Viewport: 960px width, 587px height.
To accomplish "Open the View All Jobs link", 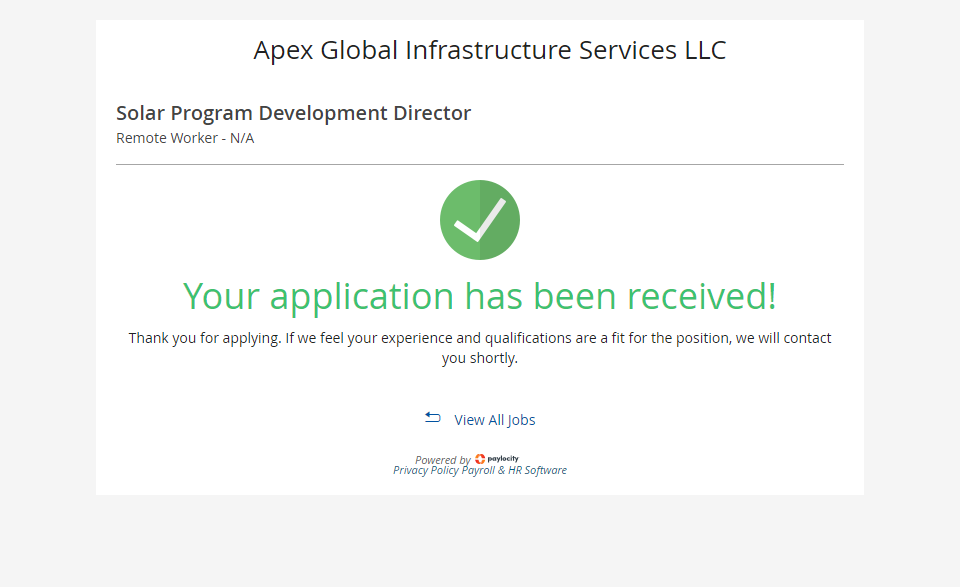I will (494, 420).
